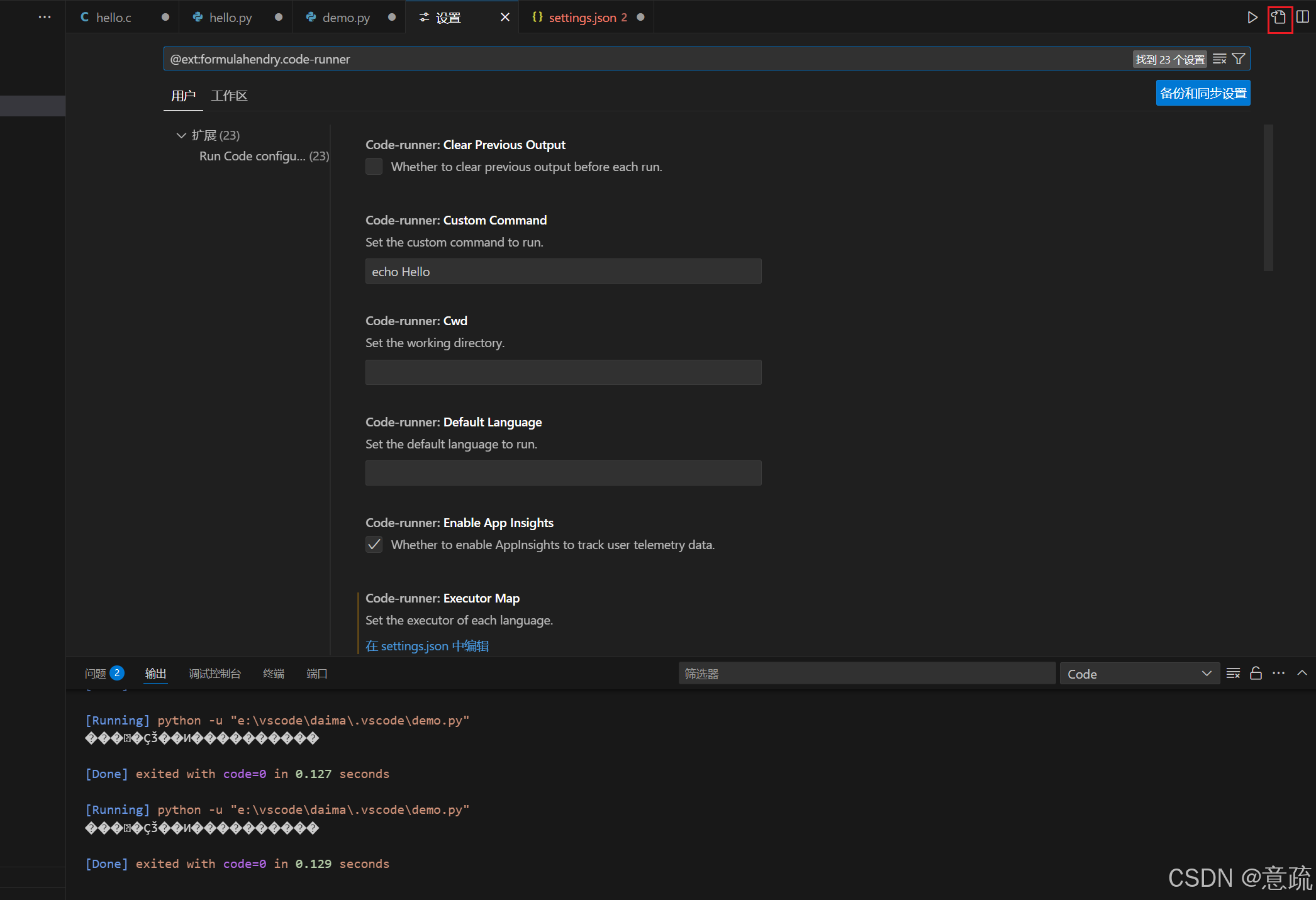Open the settings.json editor tab
The height and width of the screenshot is (900, 1316).
tap(582, 18)
